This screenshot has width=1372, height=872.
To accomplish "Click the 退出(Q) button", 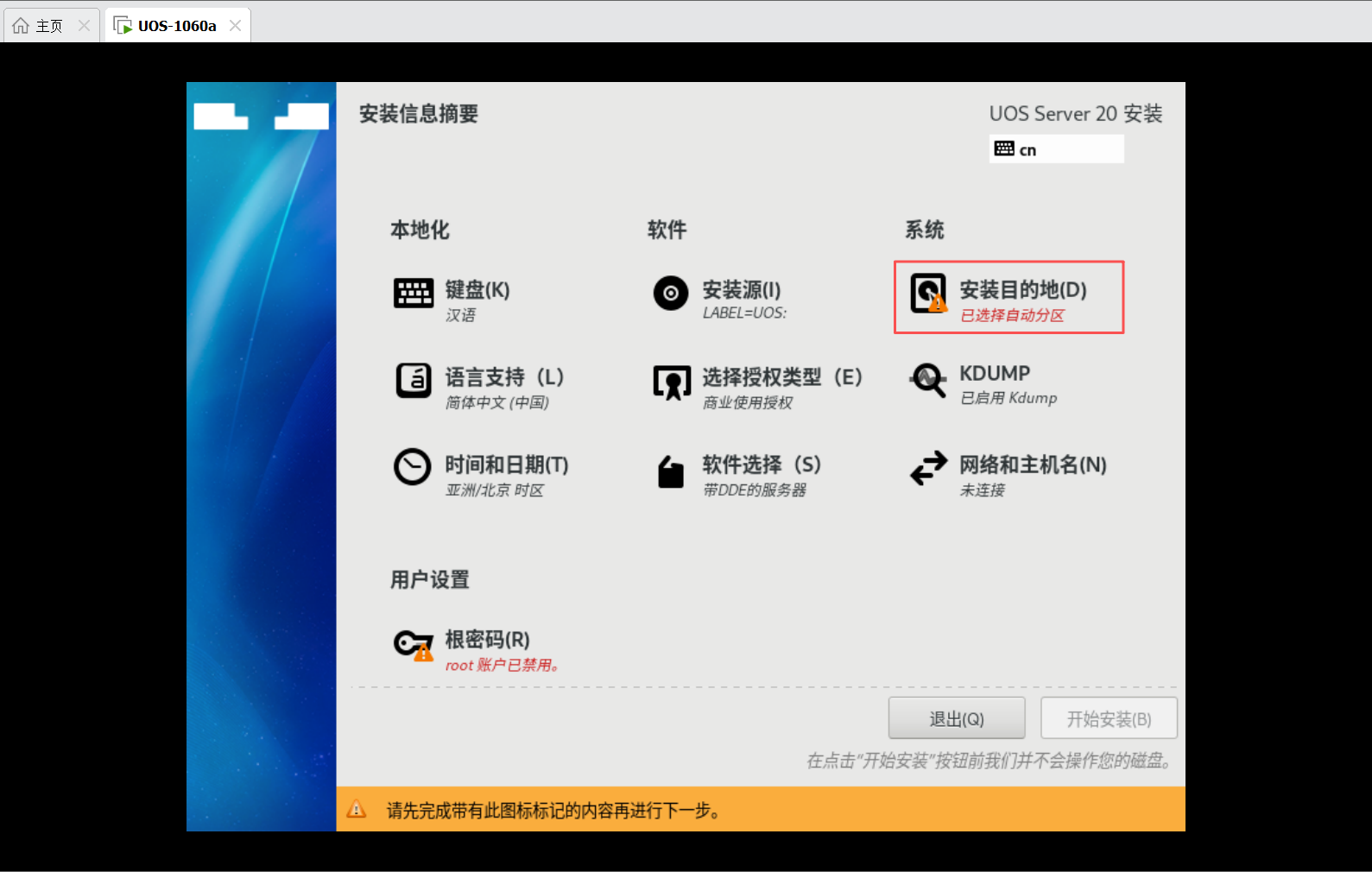I will point(957,718).
